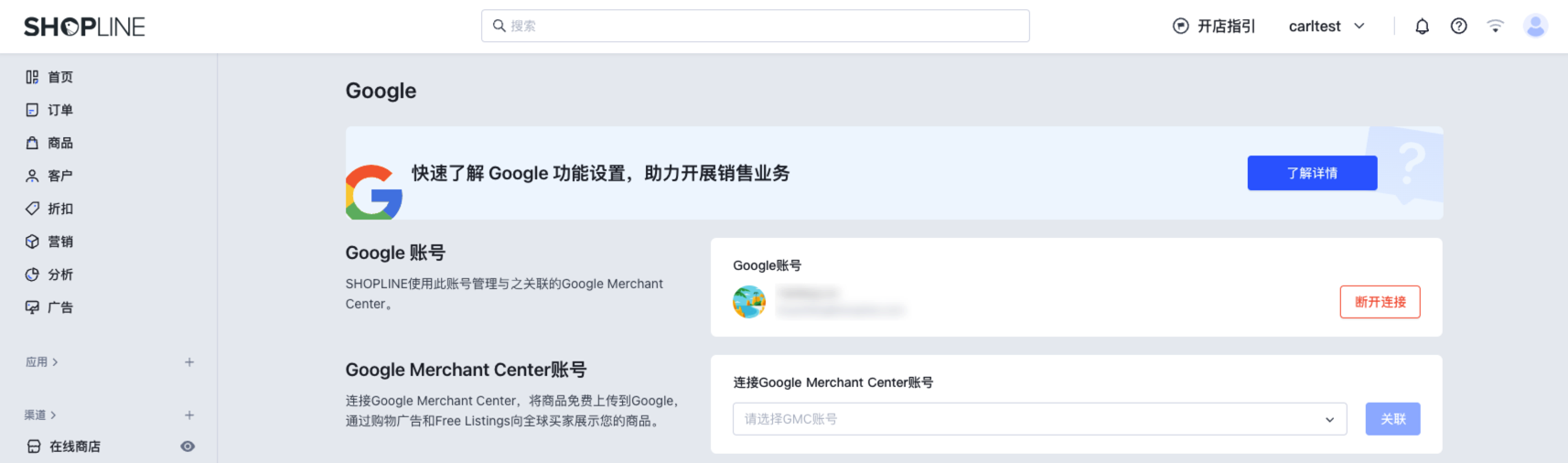Click the Google account avatar thumbnail

pos(749,302)
